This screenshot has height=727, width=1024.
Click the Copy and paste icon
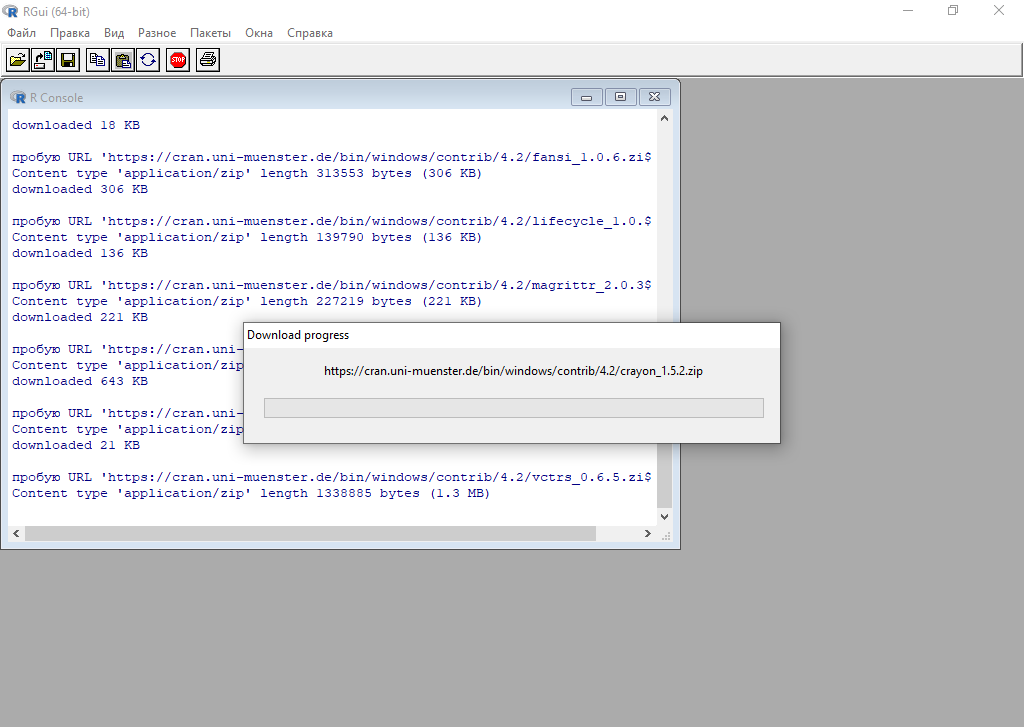[147, 60]
